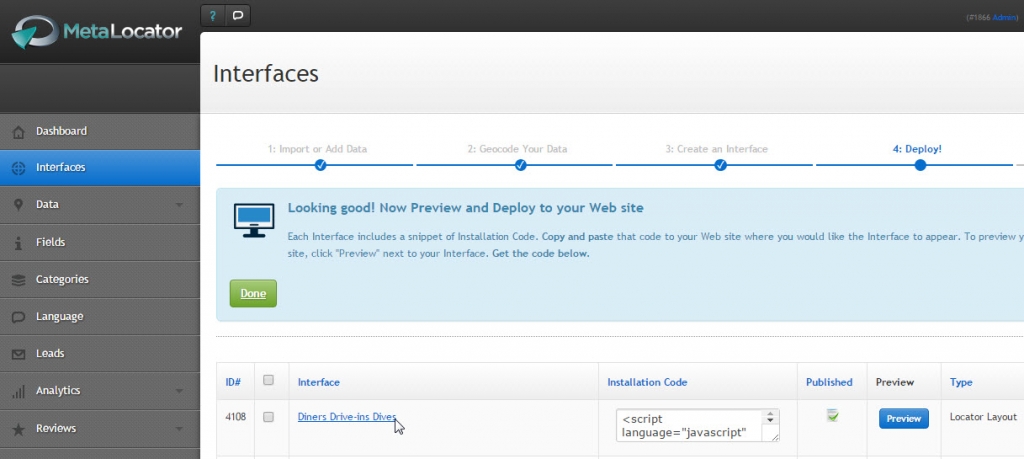Expand the Analytics submenu arrow

tap(179, 391)
